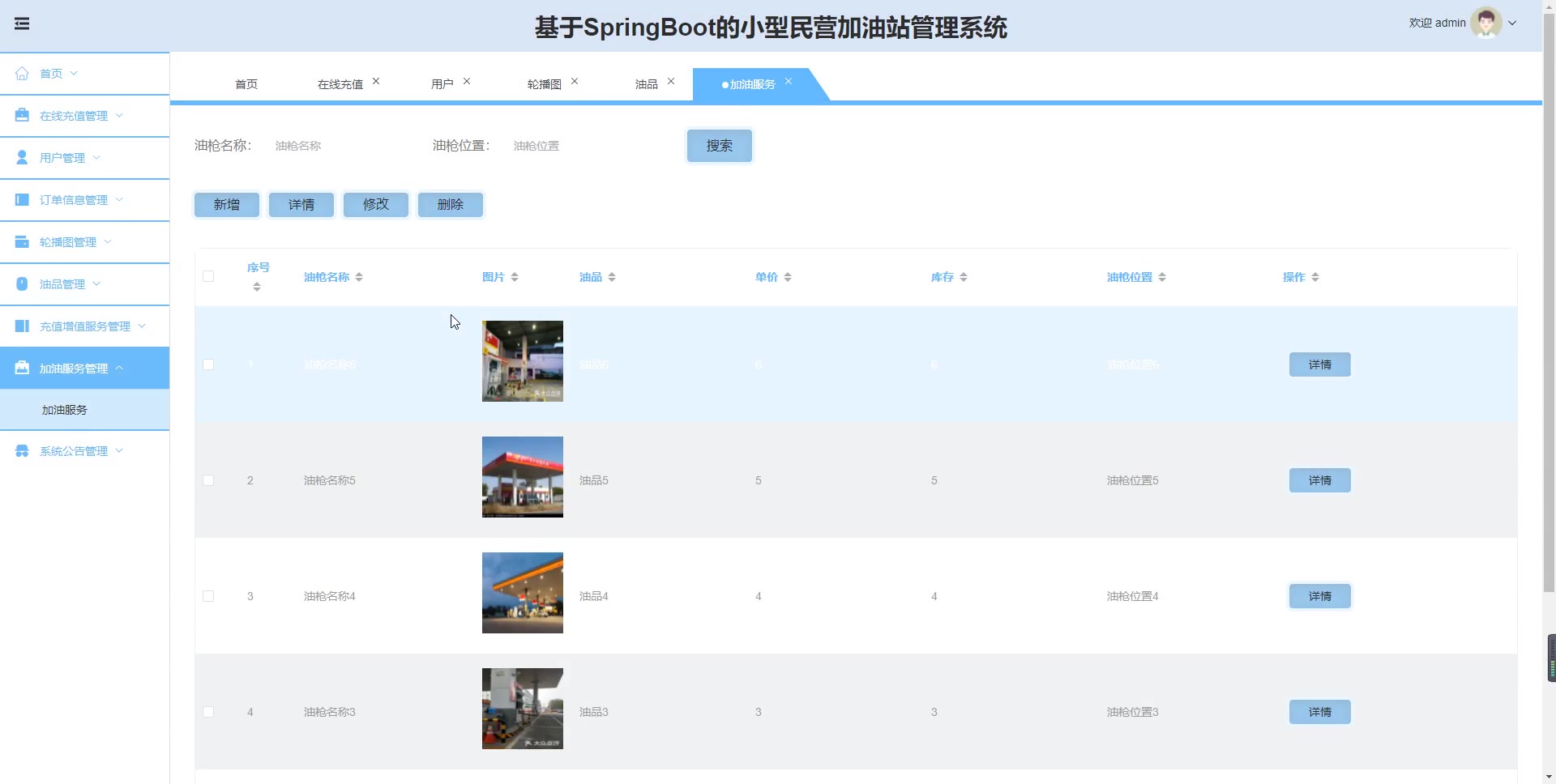Check the checkbox for 油枪名称4 row
The image size is (1556, 784).
(208, 596)
